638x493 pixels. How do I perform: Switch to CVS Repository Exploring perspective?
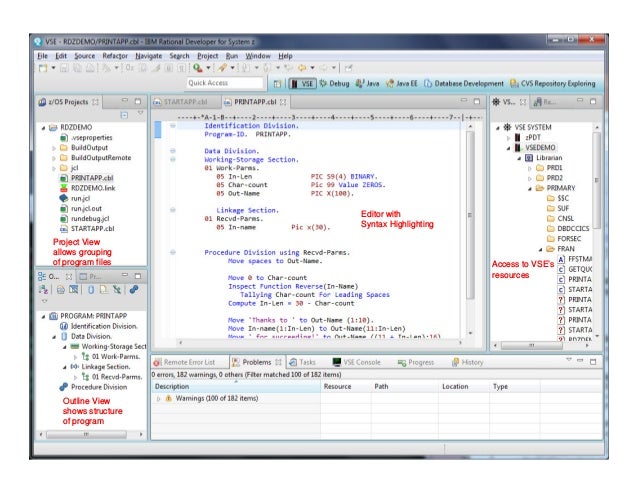click(552, 83)
